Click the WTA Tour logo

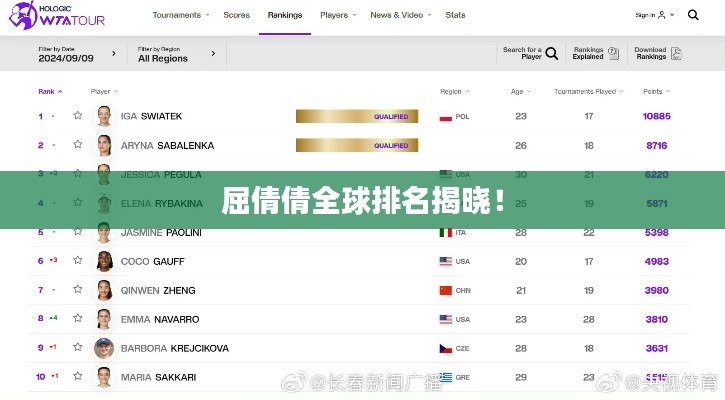pos(57,15)
